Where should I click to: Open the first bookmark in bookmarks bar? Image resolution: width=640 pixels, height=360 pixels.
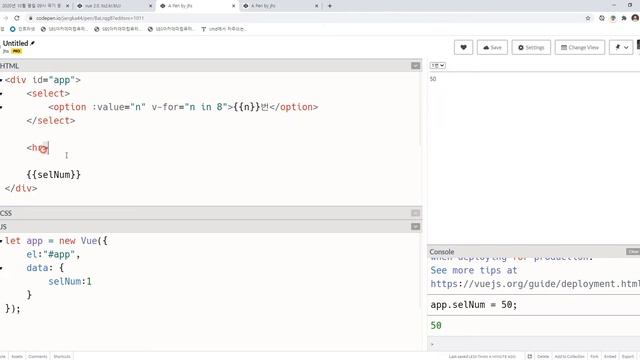[x=22, y=29]
